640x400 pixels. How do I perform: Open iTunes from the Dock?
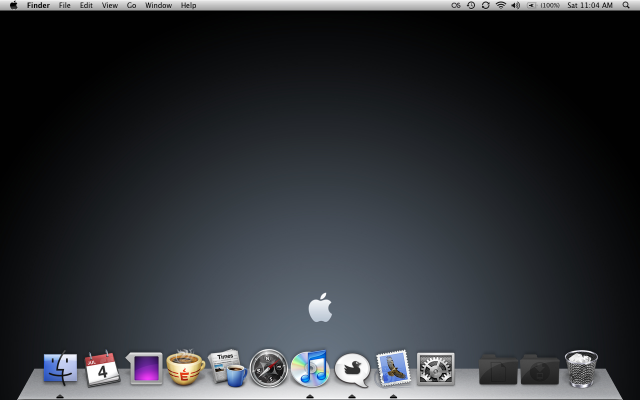point(310,368)
